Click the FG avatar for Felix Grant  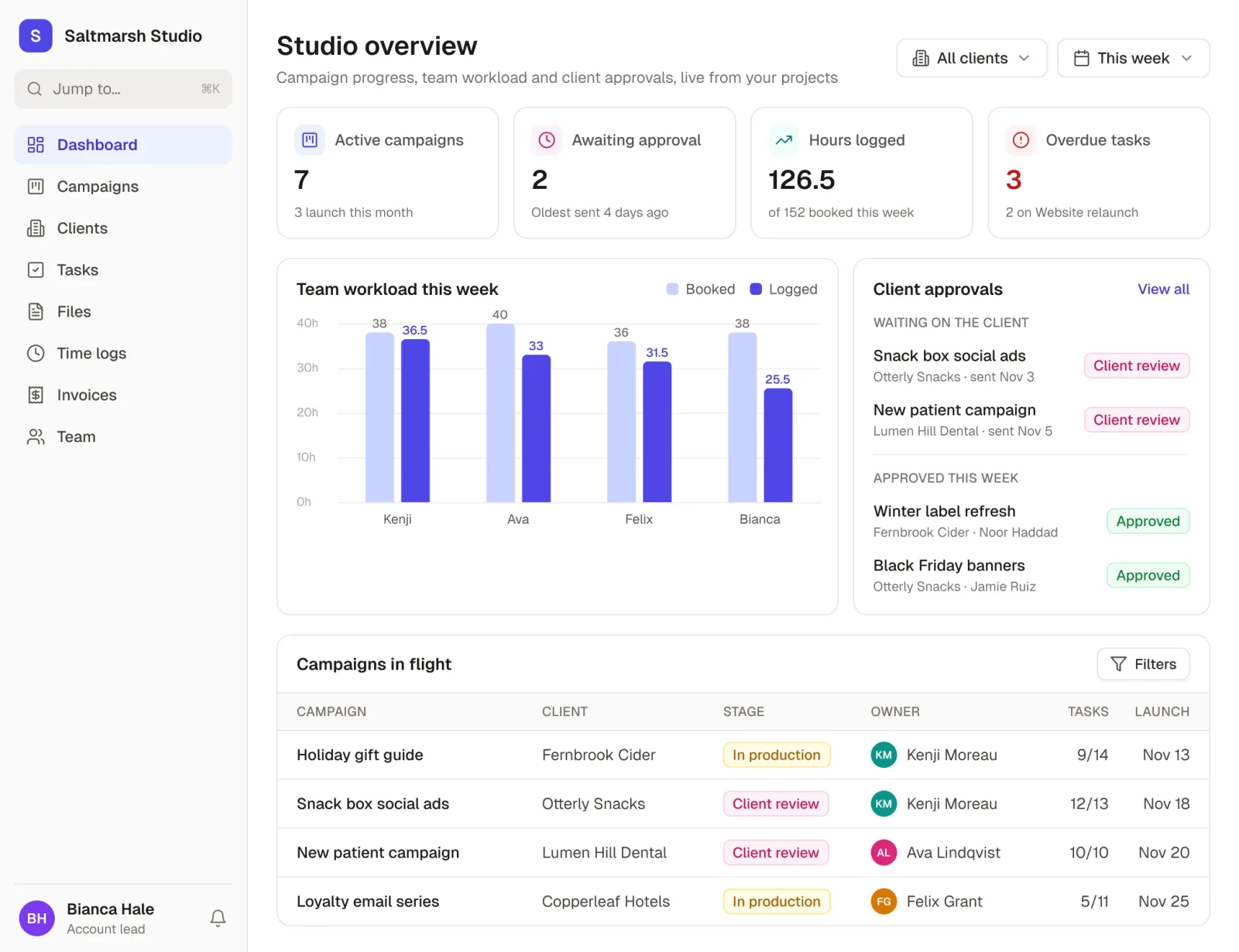(884, 901)
